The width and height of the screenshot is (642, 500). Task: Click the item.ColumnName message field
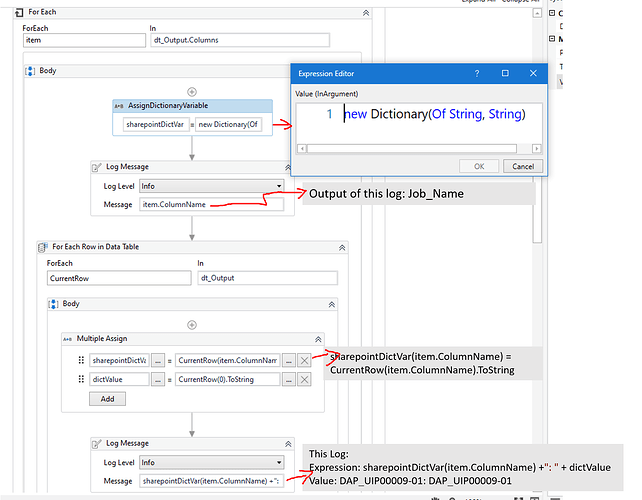point(212,204)
